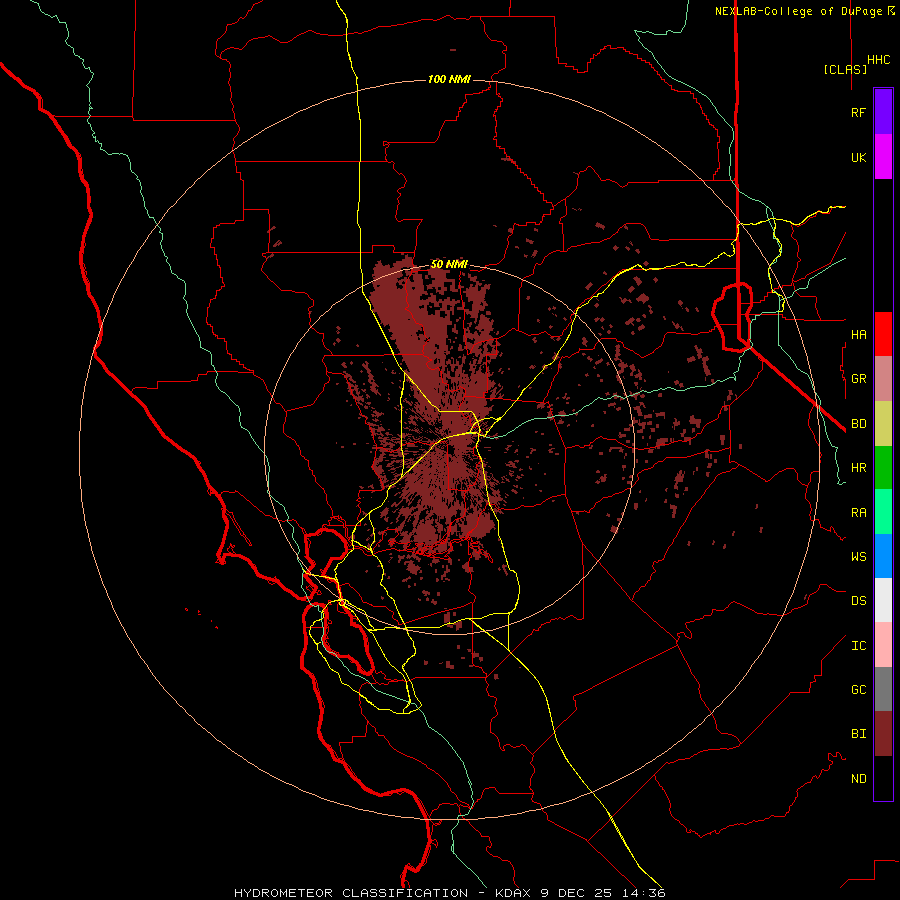Click the "RF" legend label

click(x=858, y=112)
